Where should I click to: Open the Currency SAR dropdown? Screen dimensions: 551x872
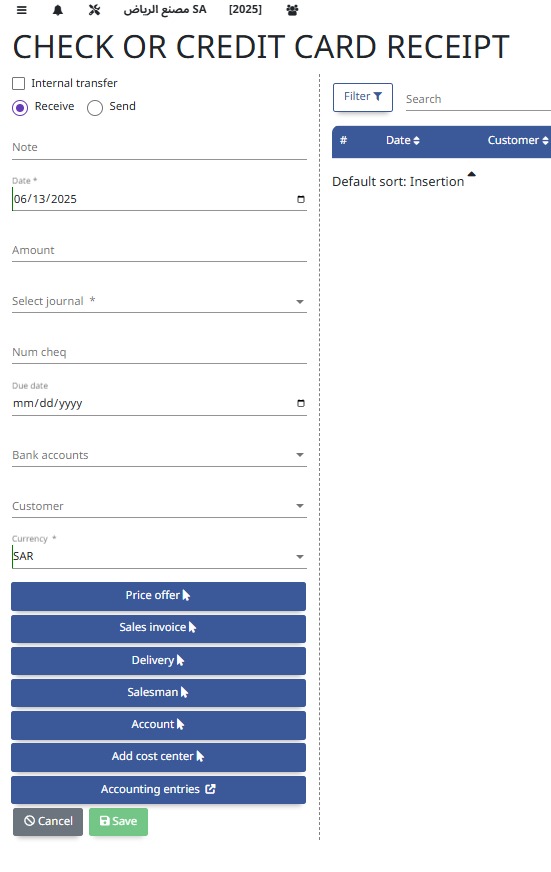(159, 557)
